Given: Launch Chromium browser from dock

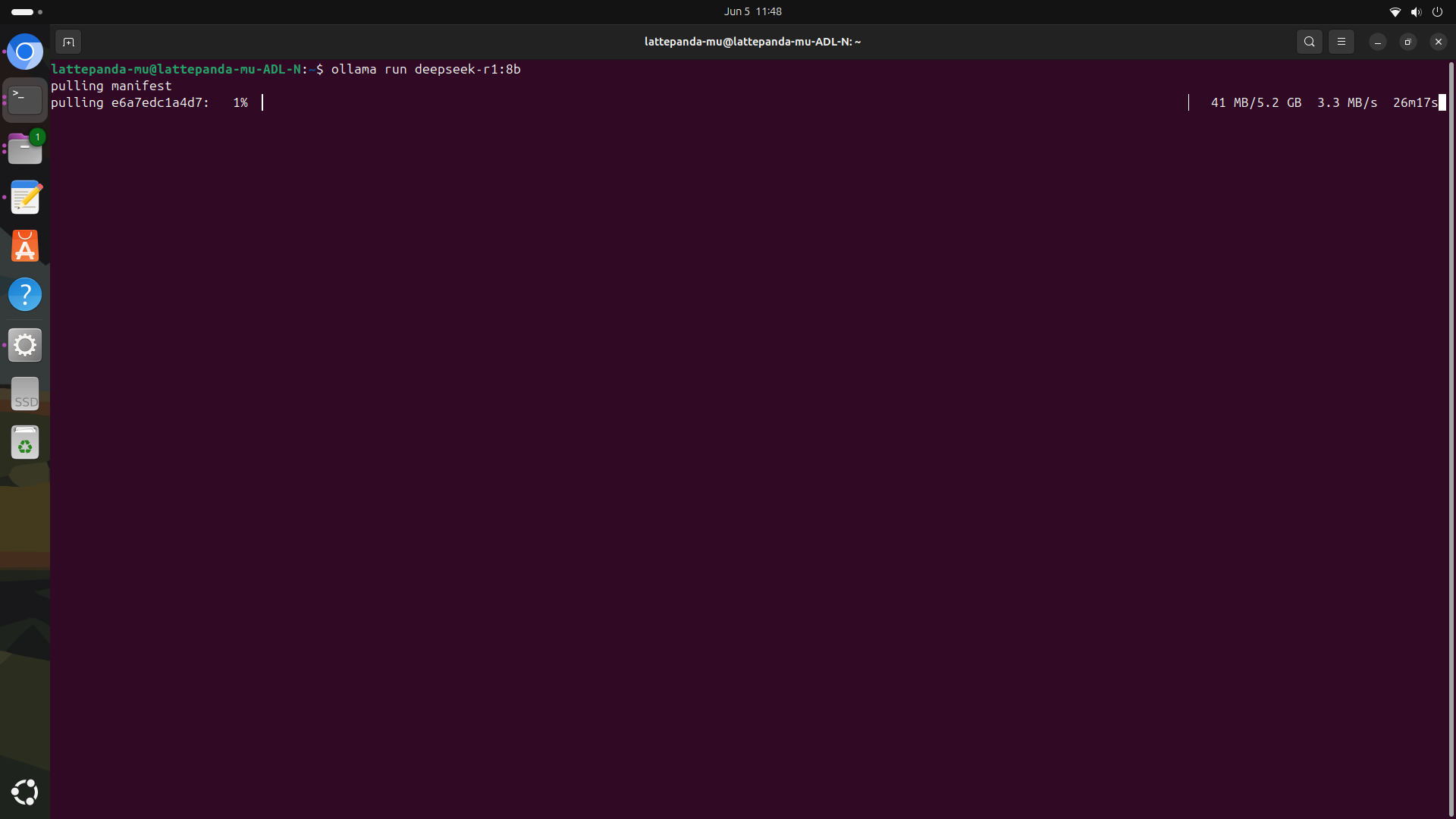Looking at the screenshot, I should [x=25, y=52].
